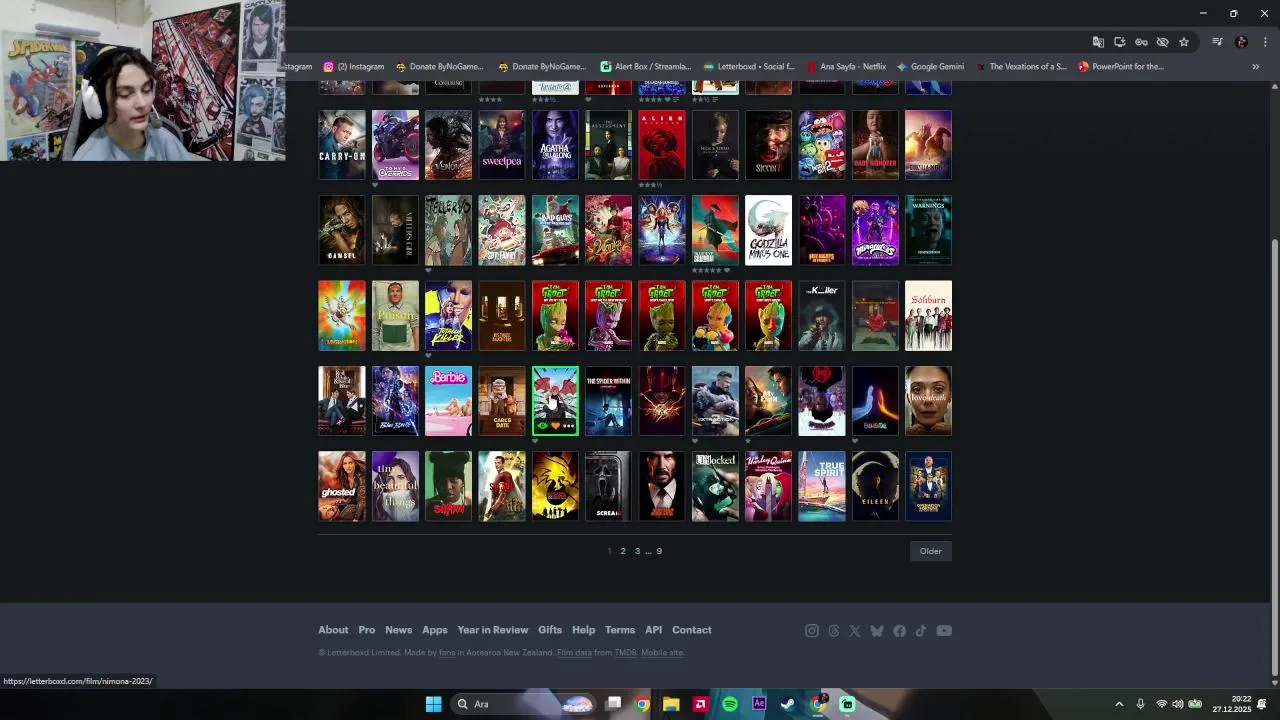Screen dimensions: 1280x720
Task: Open the Gifts footer link
Action: click(550, 630)
